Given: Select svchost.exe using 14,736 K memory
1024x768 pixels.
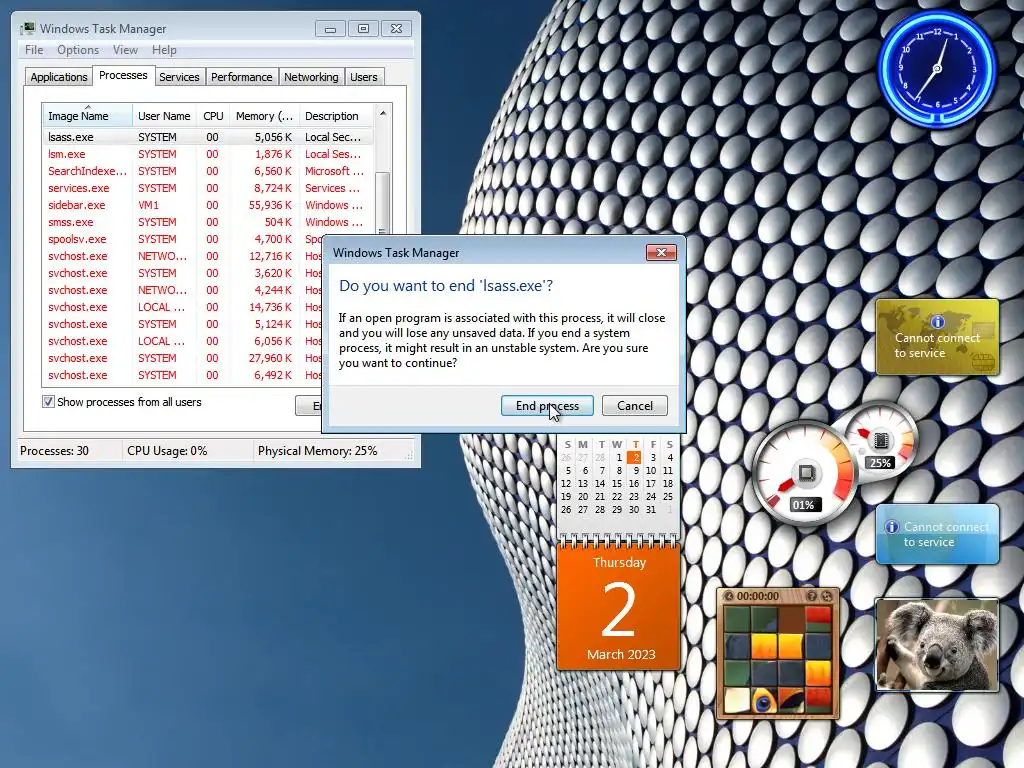Looking at the screenshot, I should tap(183, 307).
